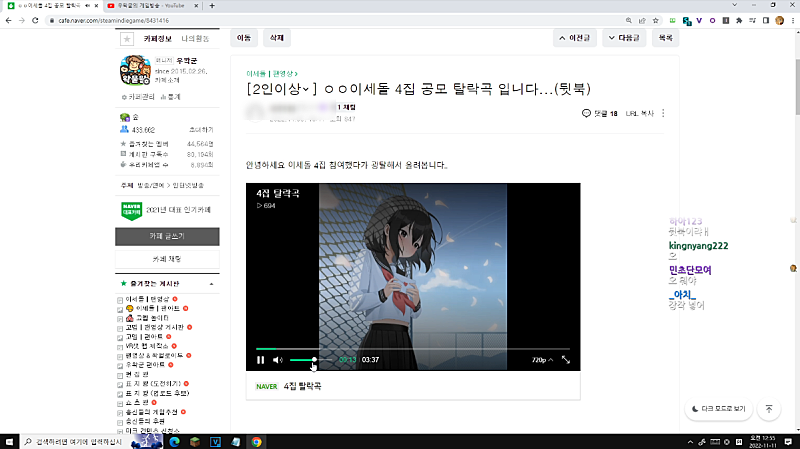Switch to the 나의활동 tab
This screenshot has height=449, width=800.
click(195, 39)
